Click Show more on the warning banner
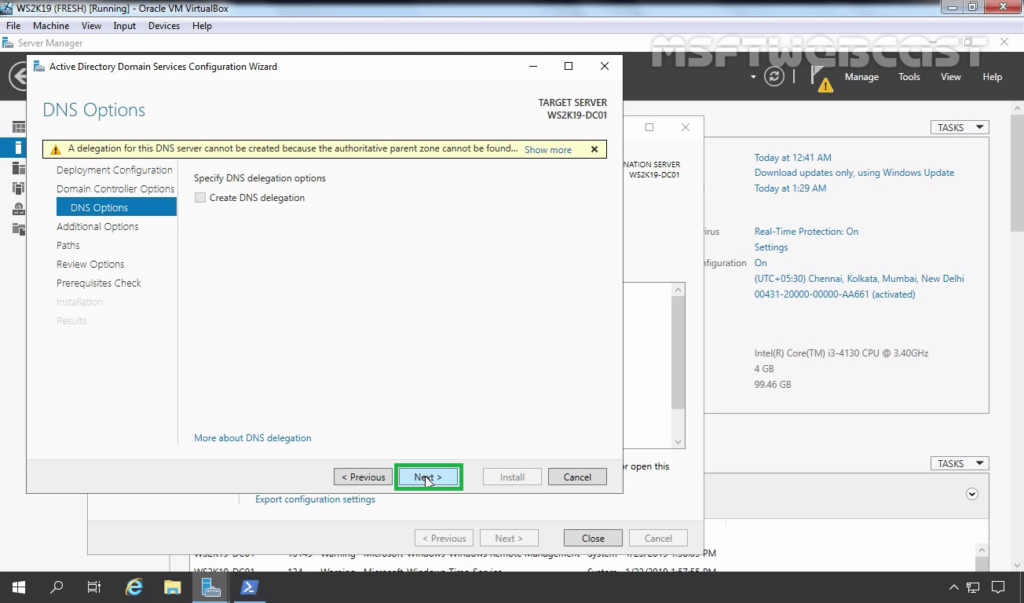Image resolution: width=1024 pixels, height=603 pixels. coord(548,150)
